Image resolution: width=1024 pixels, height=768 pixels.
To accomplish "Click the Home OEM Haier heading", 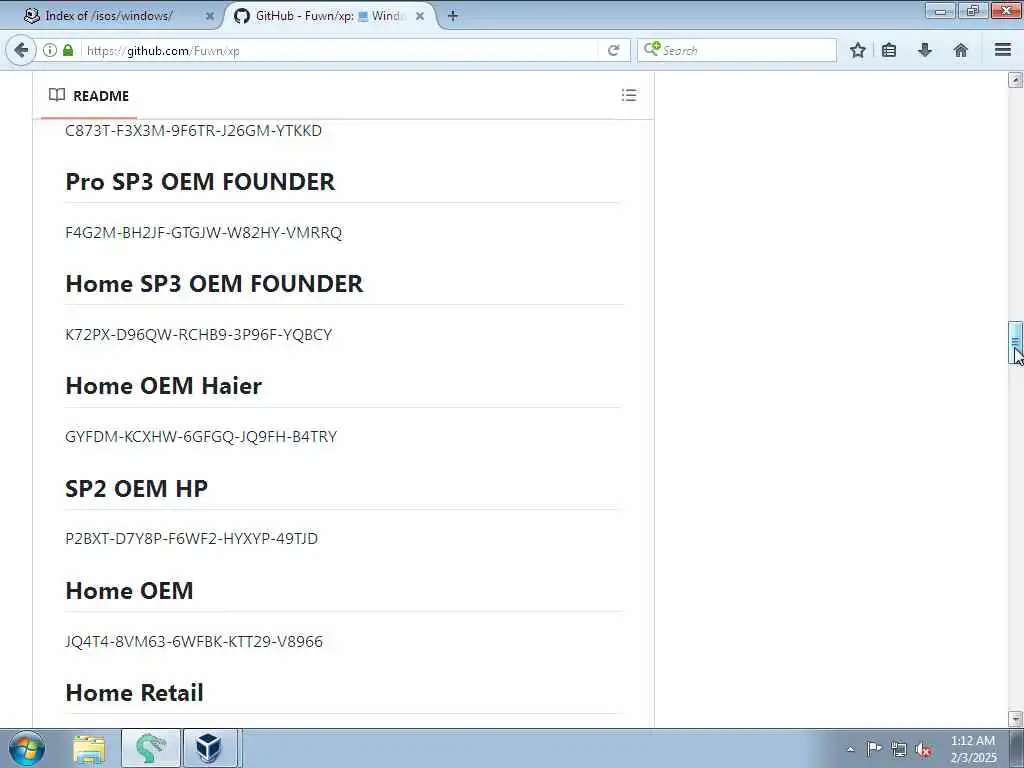I will tap(164, 386).
